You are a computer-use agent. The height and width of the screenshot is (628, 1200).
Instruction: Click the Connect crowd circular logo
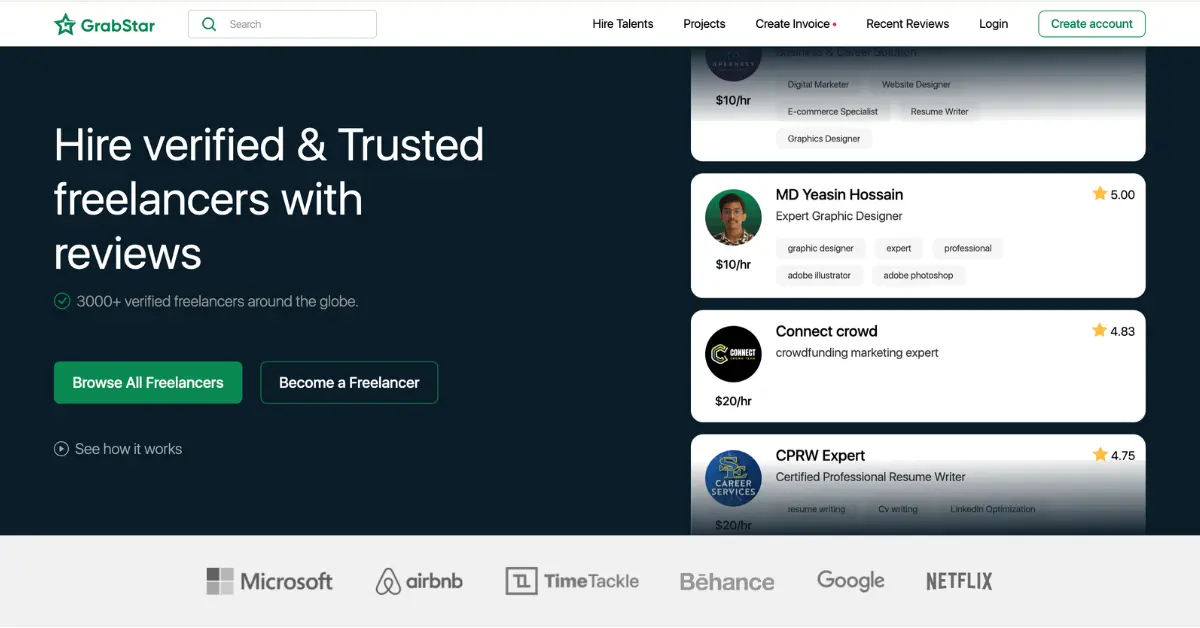(733, 353)
